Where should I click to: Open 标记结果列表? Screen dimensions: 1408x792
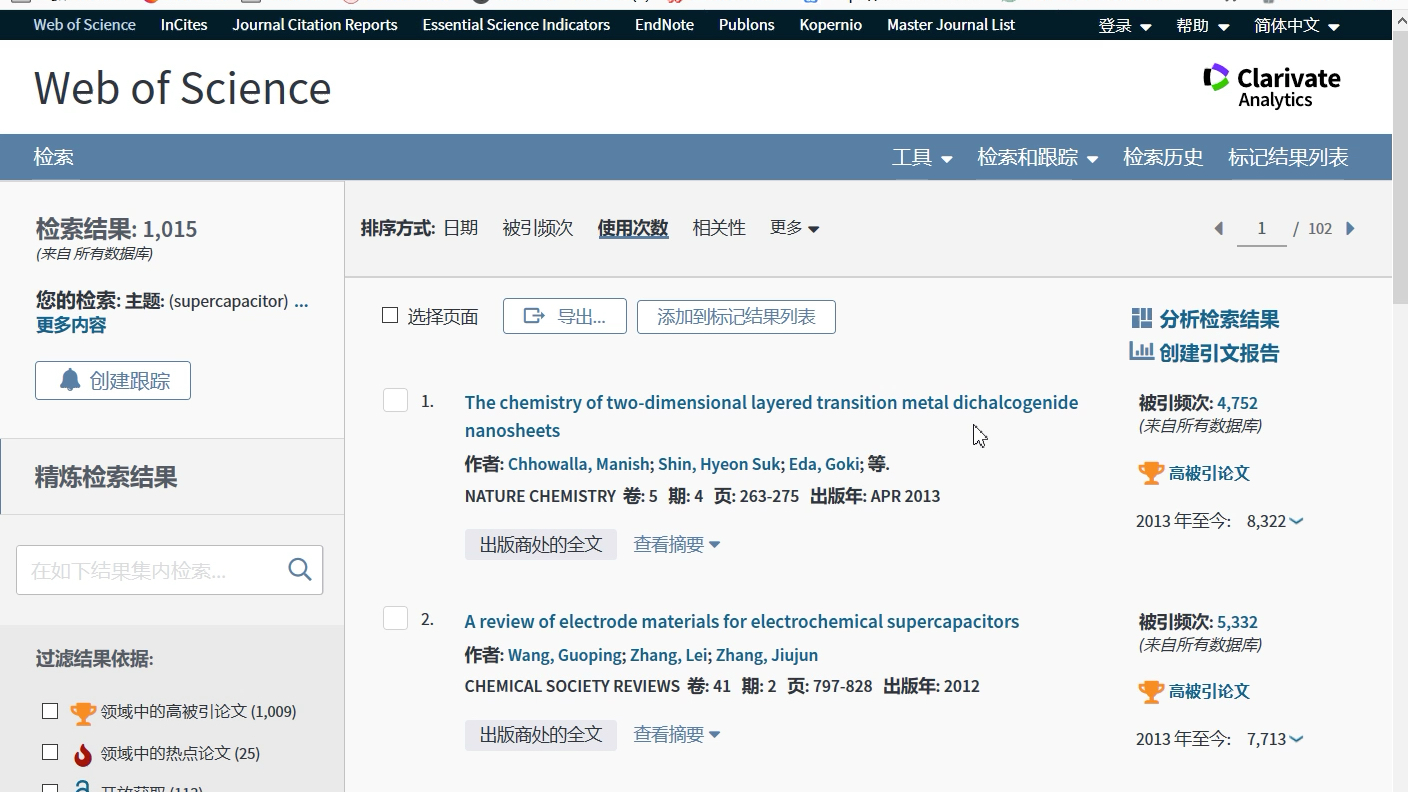1288,157
